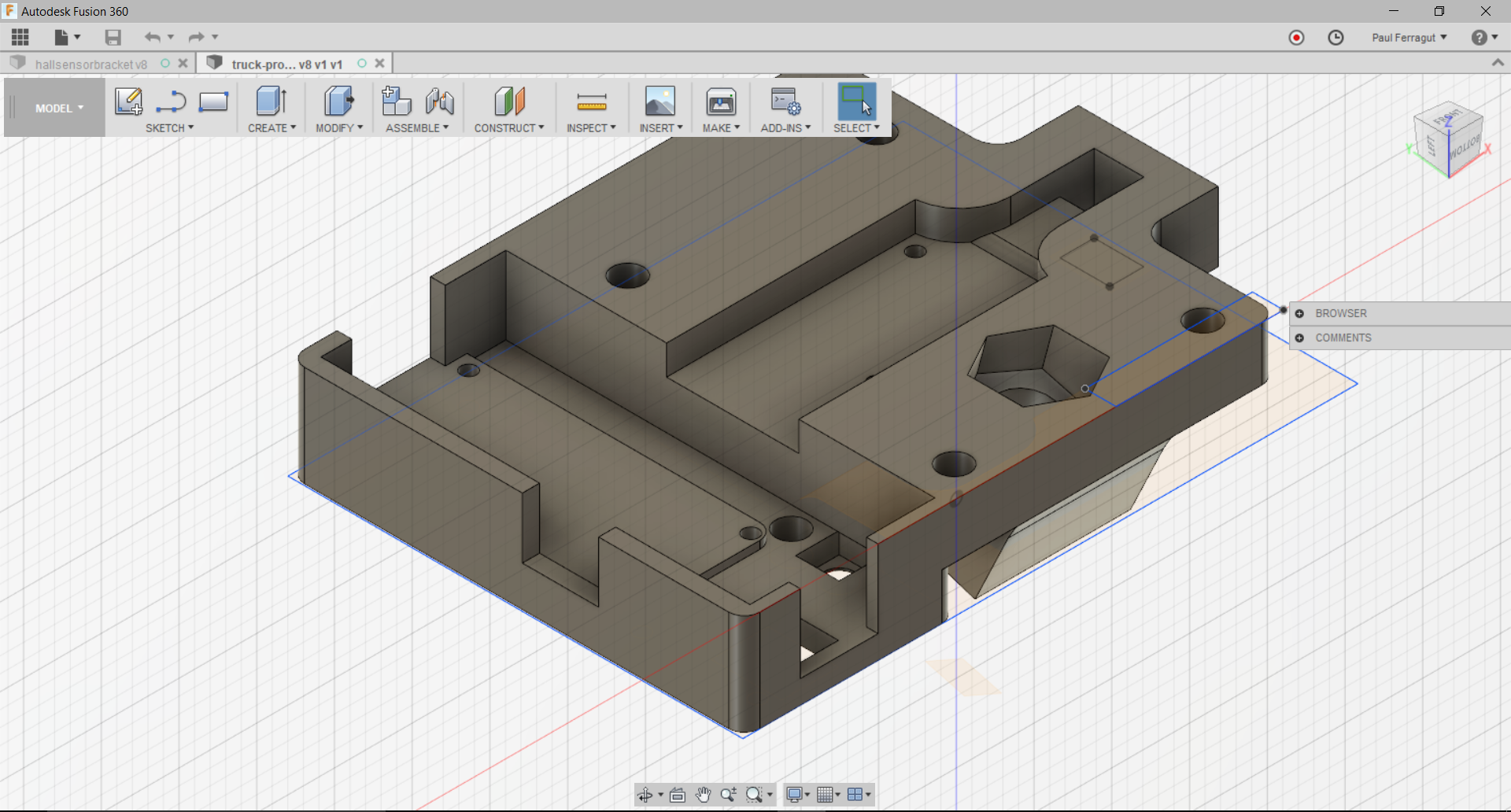1511x812 pixels.
Task: Open the INSERT menu
Action: [660, 127]
